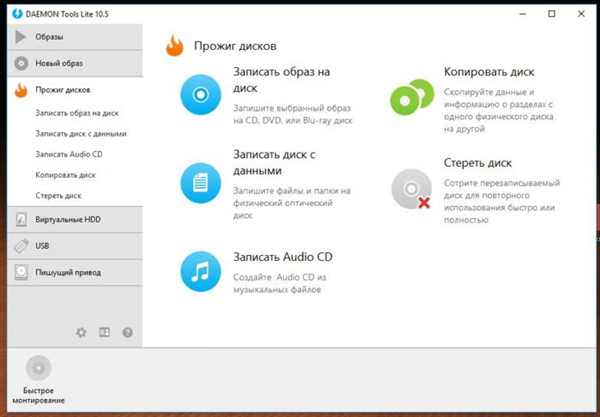Open the Пишущий привод section

coord(75,272)
